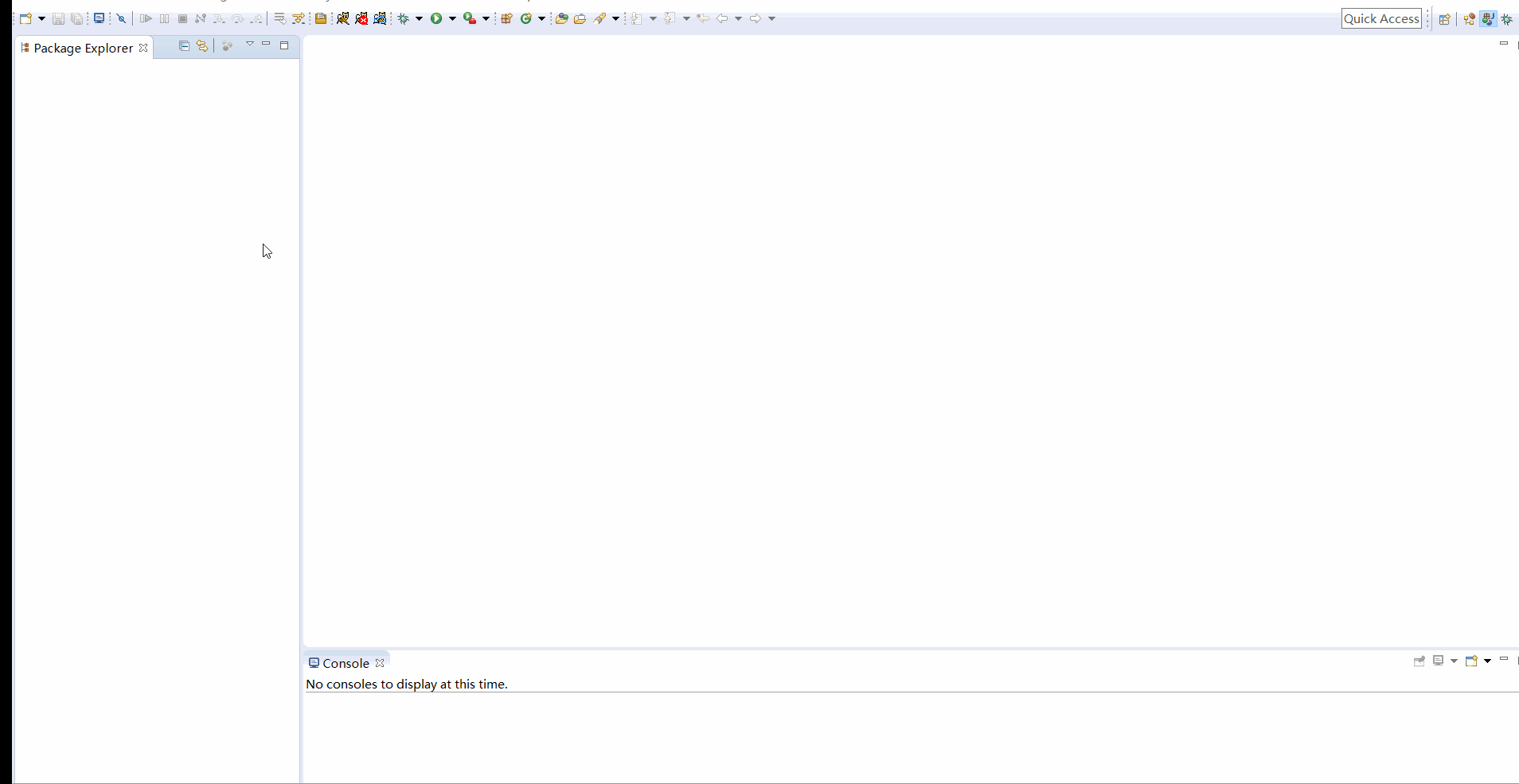Click the Resume debug button
The height and width of the screenshot is (784, 1519).
(147, 18)
